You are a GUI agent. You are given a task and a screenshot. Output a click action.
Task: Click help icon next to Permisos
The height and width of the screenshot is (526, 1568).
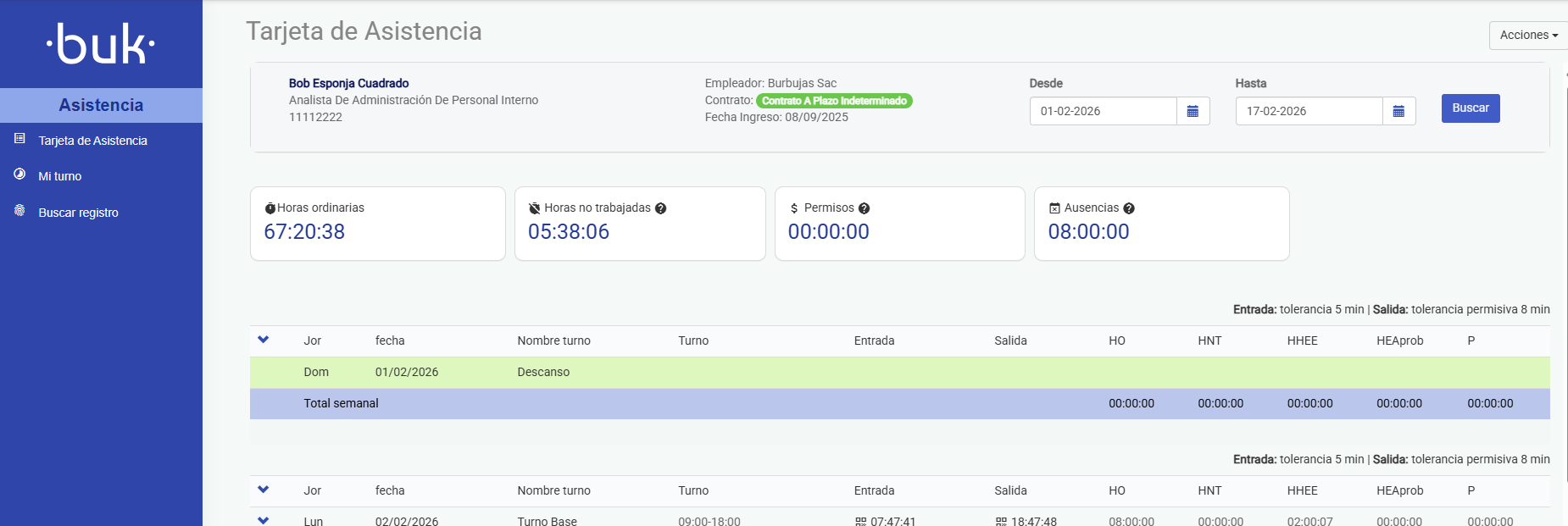tap(864, 208)
